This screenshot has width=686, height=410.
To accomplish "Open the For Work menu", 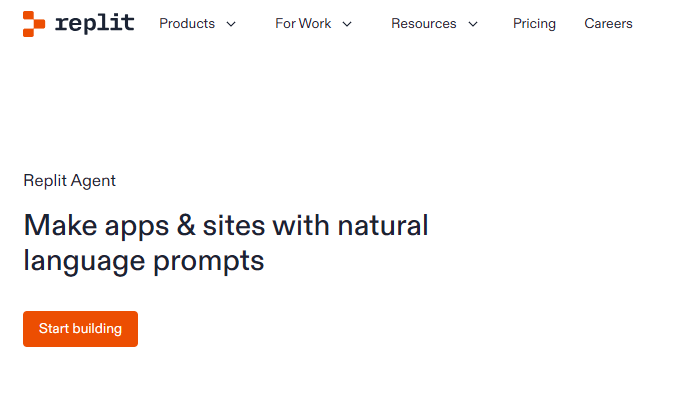I will coord(303,24).
